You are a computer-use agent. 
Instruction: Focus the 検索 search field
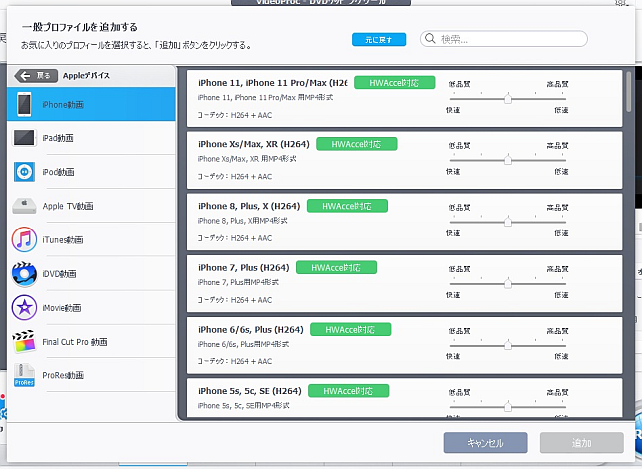tap(504, 39)
